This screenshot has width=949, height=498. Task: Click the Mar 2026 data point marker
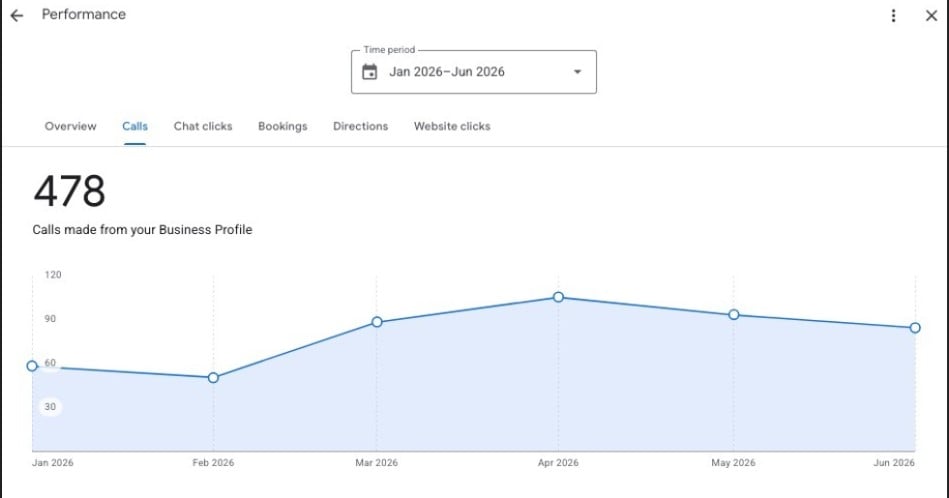click(377, 322)
